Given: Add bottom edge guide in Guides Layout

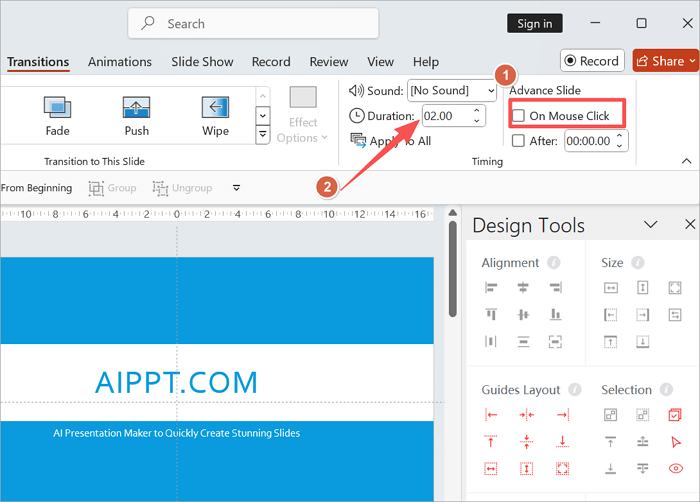Looking at the screenshot, I should click(562, 442).
